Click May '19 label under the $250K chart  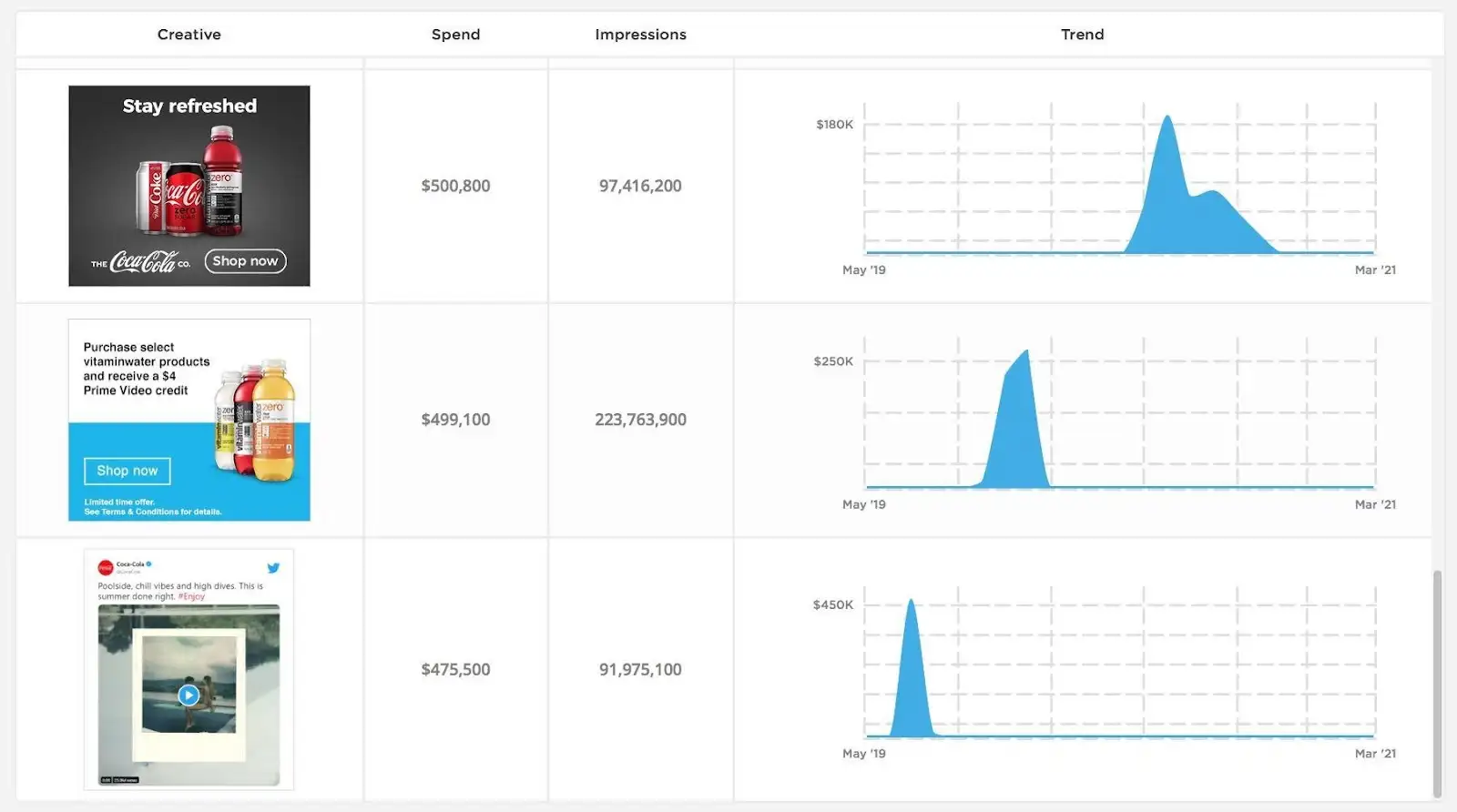[863, 504]
